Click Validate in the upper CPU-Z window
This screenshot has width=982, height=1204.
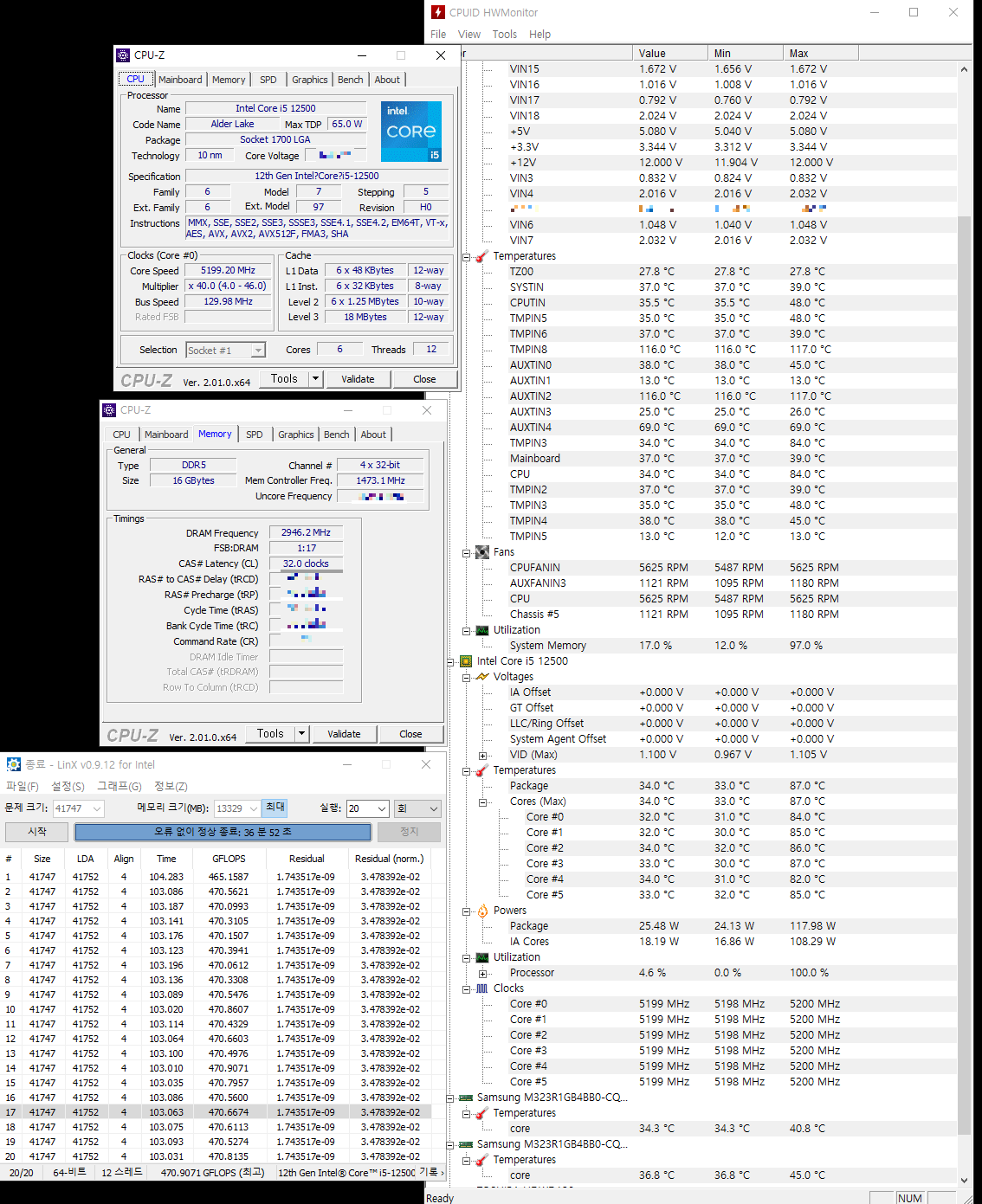pyautogui.click(x=359, y=379)
